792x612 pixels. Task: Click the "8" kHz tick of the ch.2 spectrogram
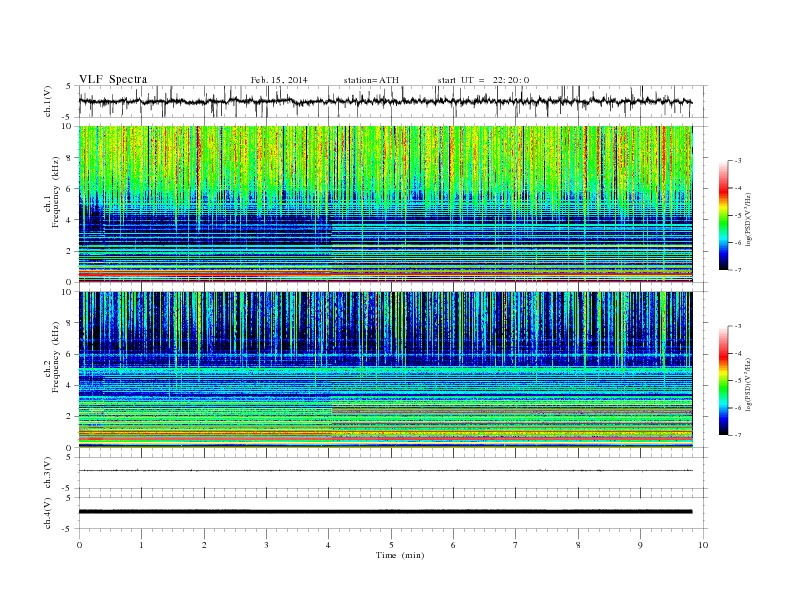click(x=69, y=323)
